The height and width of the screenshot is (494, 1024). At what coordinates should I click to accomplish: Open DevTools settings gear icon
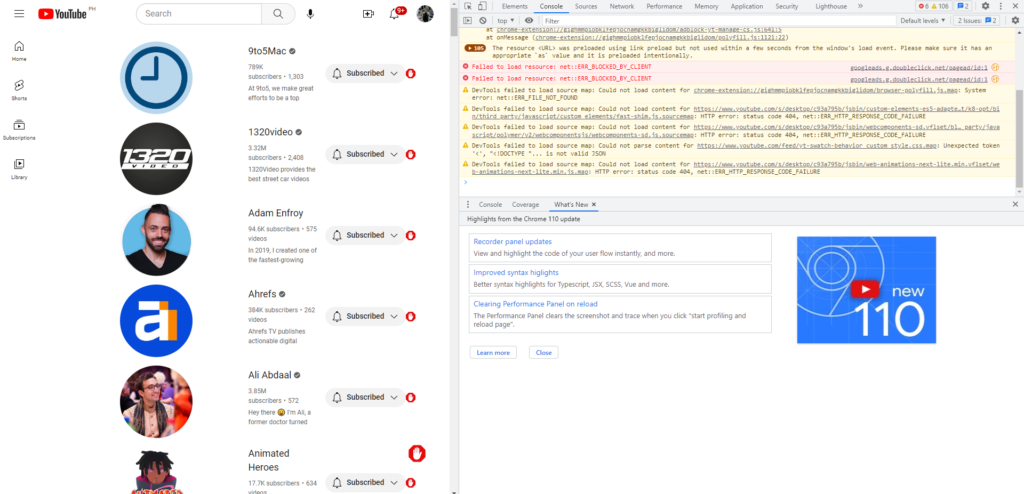985,6
